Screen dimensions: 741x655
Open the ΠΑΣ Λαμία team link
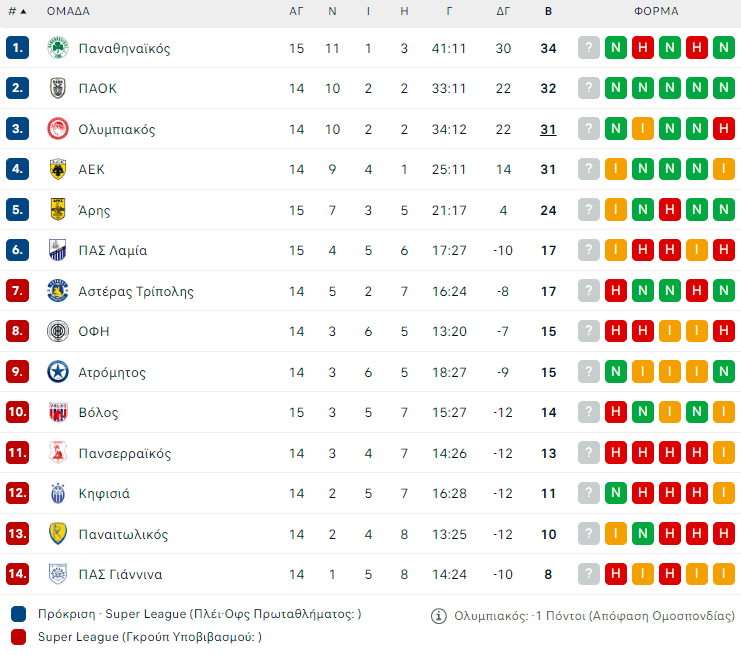coord(112,251)
